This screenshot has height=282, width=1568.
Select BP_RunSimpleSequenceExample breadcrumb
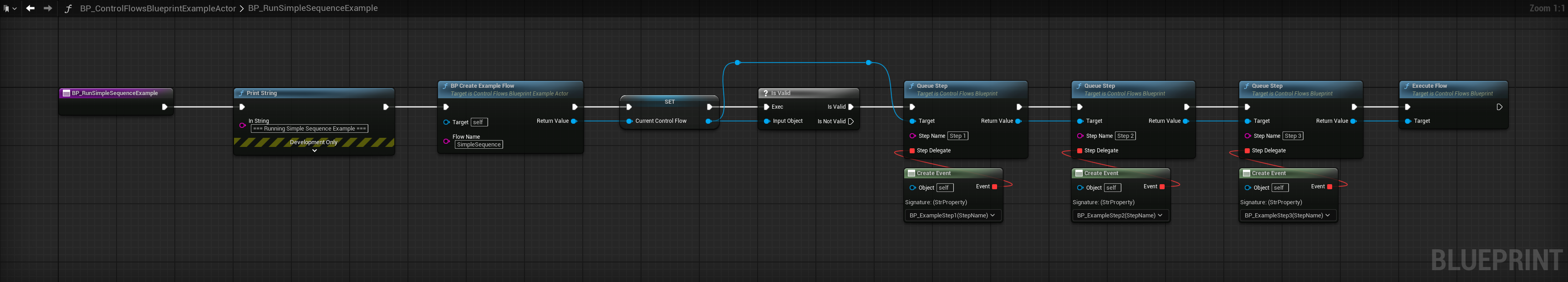pyautogui.click(x=313, y=9)
